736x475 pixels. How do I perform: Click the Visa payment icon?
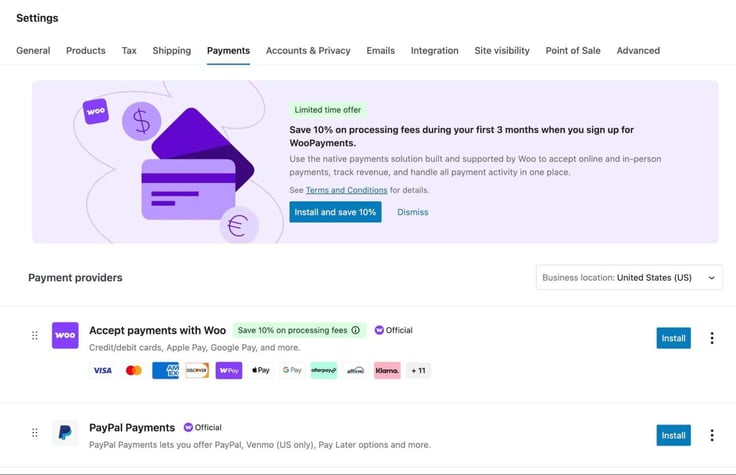102,370
